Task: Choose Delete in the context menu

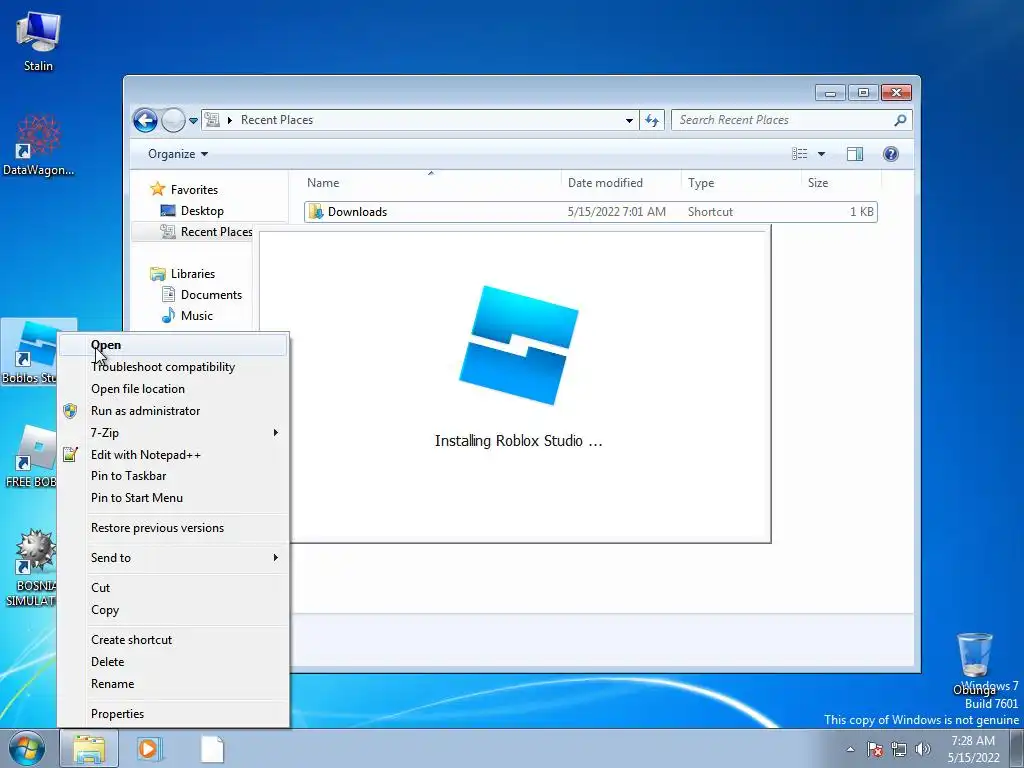Action: pyautogui.click(x=173, y=662)
